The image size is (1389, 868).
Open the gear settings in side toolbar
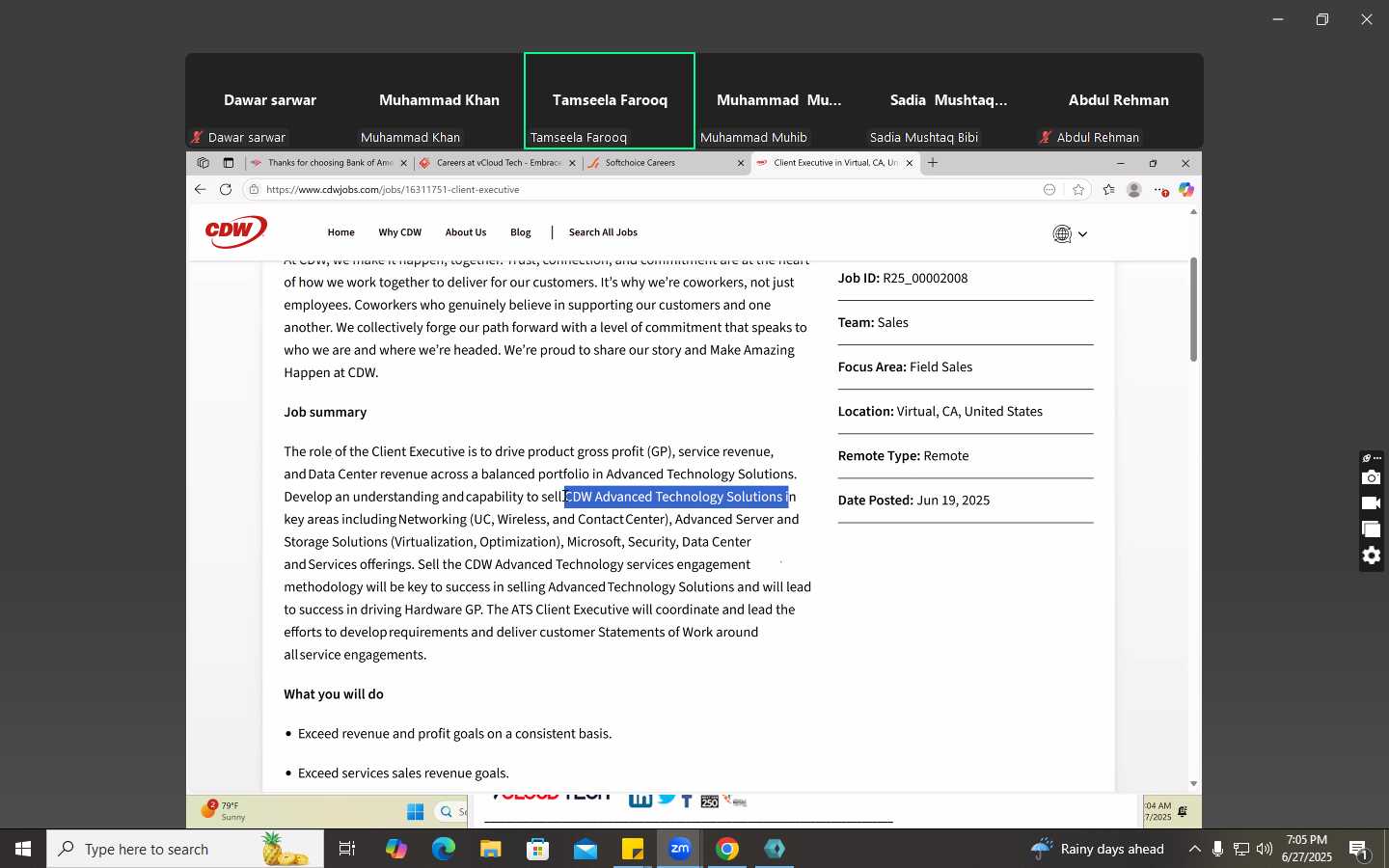pyautogui.click(x=1371, y=556)
